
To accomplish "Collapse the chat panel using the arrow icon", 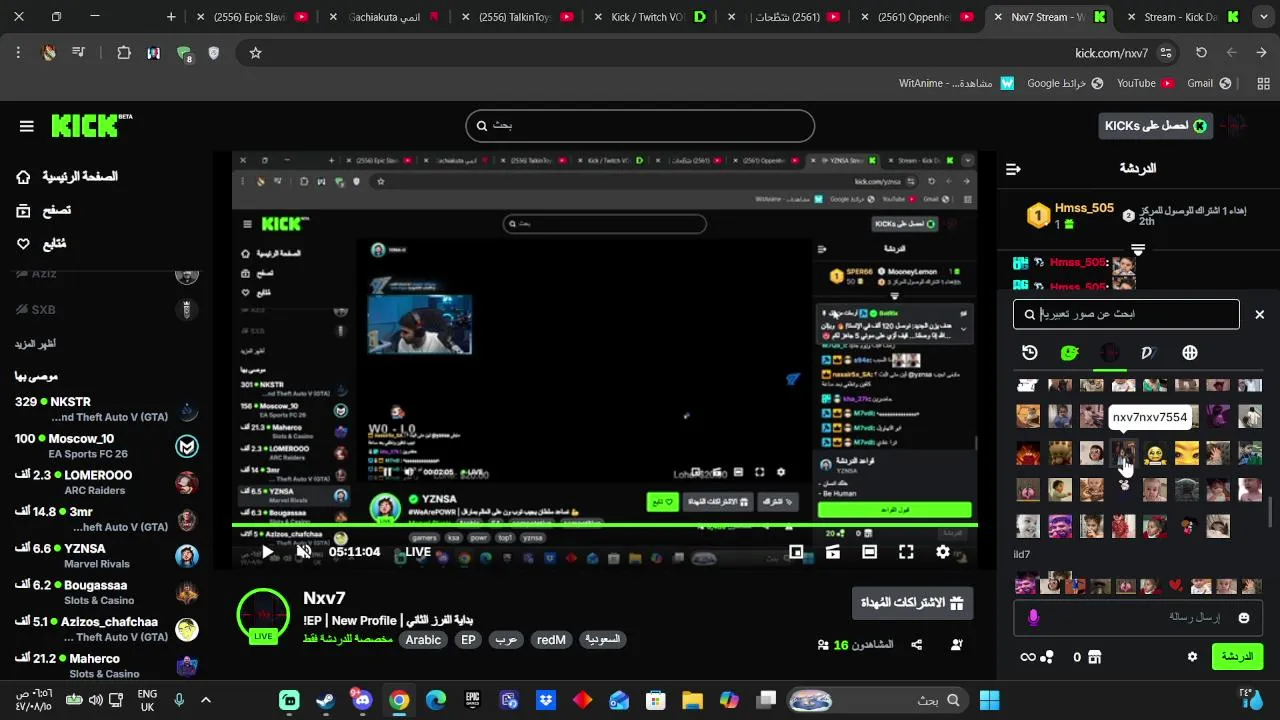I will pyautogui.click(x=1013, y=169).
